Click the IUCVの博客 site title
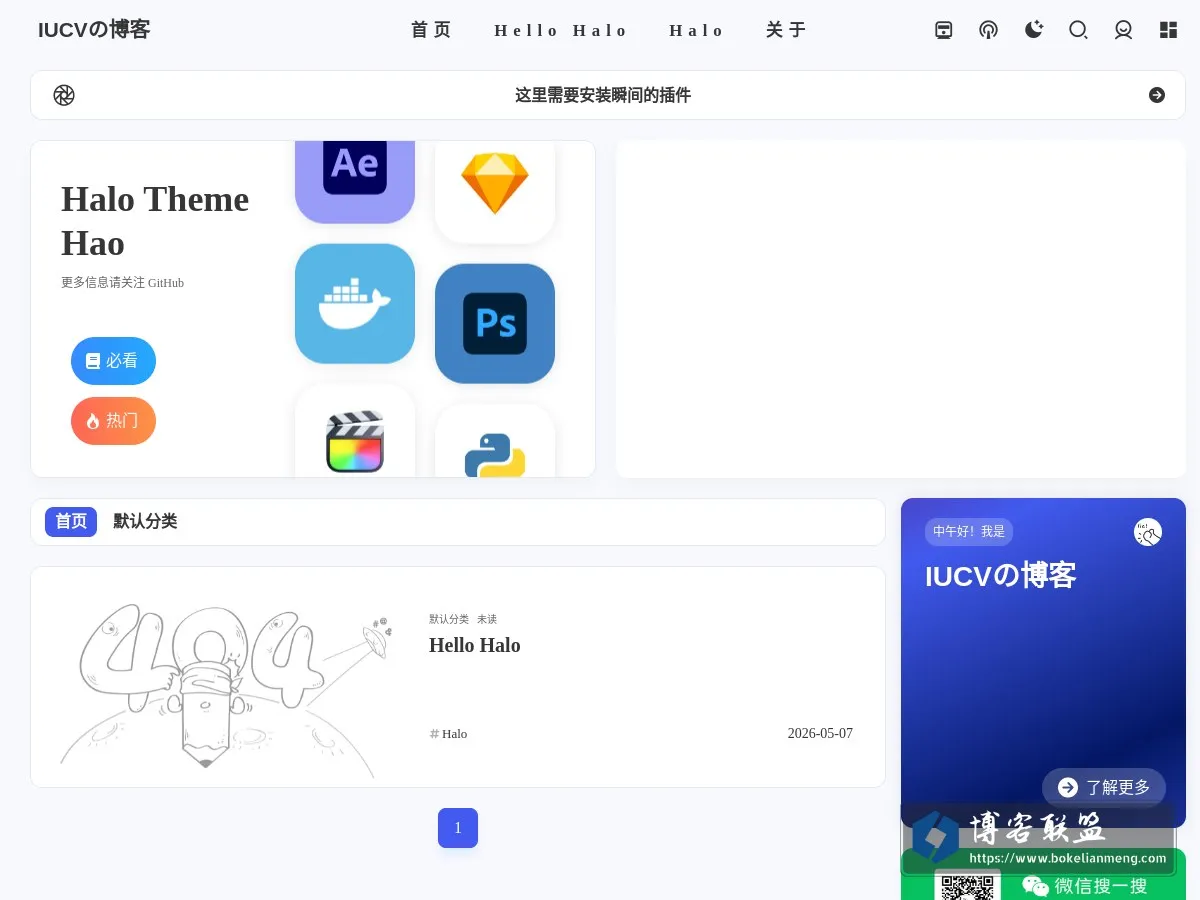The image size is (1200, 900). tap(94, 30)
